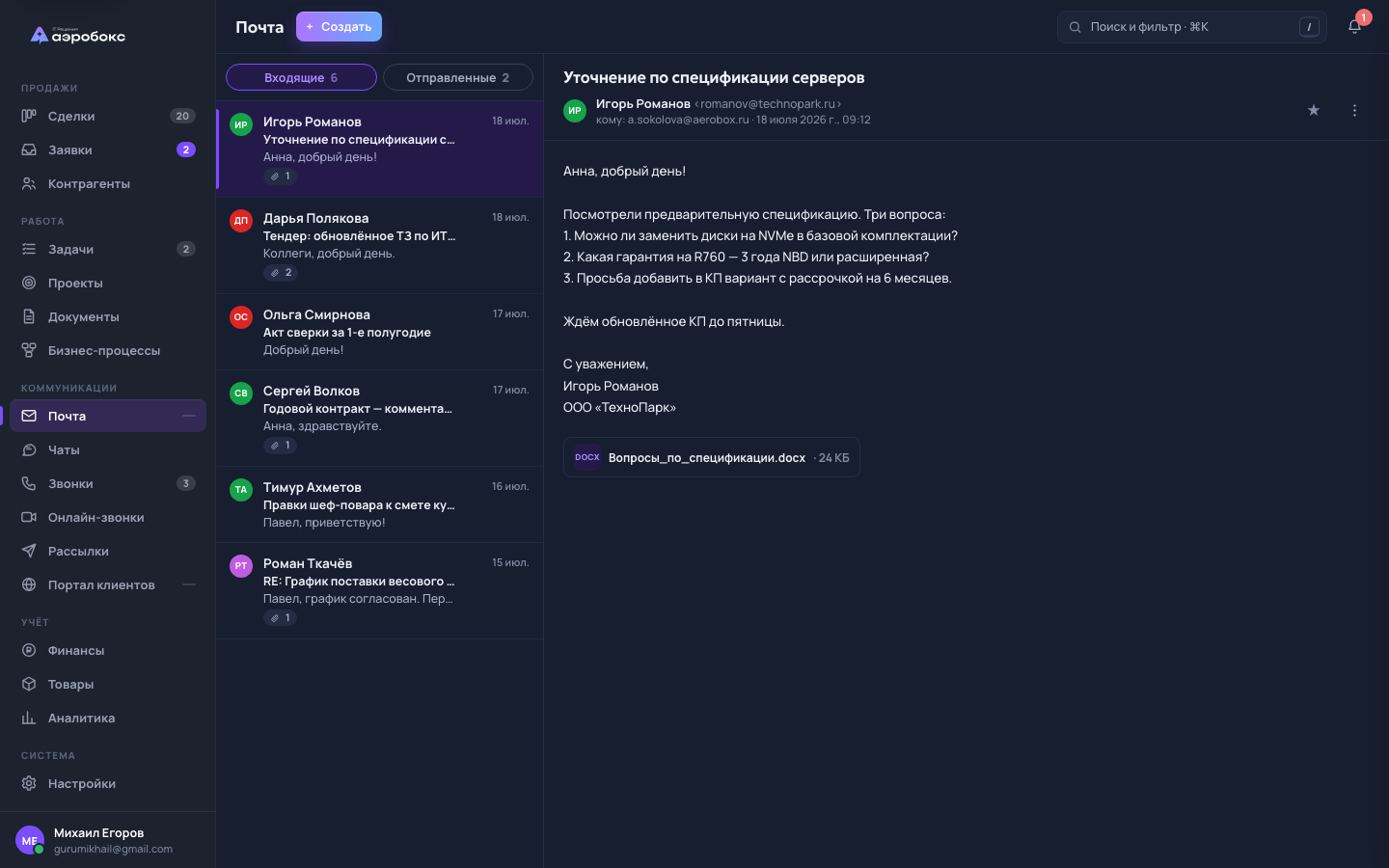The image size is (1389, 868).
Task: Click sender address romanov@technopark.ru
Action: point(768,104)
